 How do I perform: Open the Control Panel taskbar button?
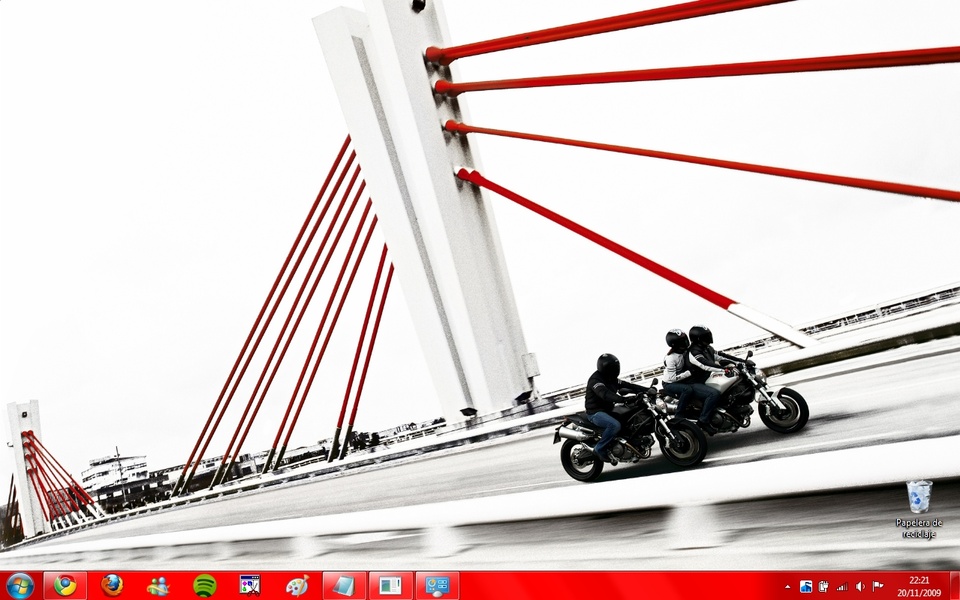click(x=437, y=585)
